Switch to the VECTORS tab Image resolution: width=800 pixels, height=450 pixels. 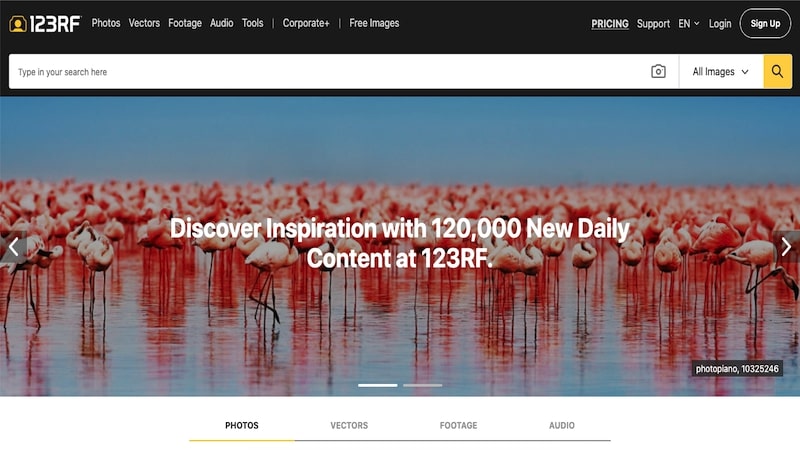pyautogui.click(x=349, y=426)
